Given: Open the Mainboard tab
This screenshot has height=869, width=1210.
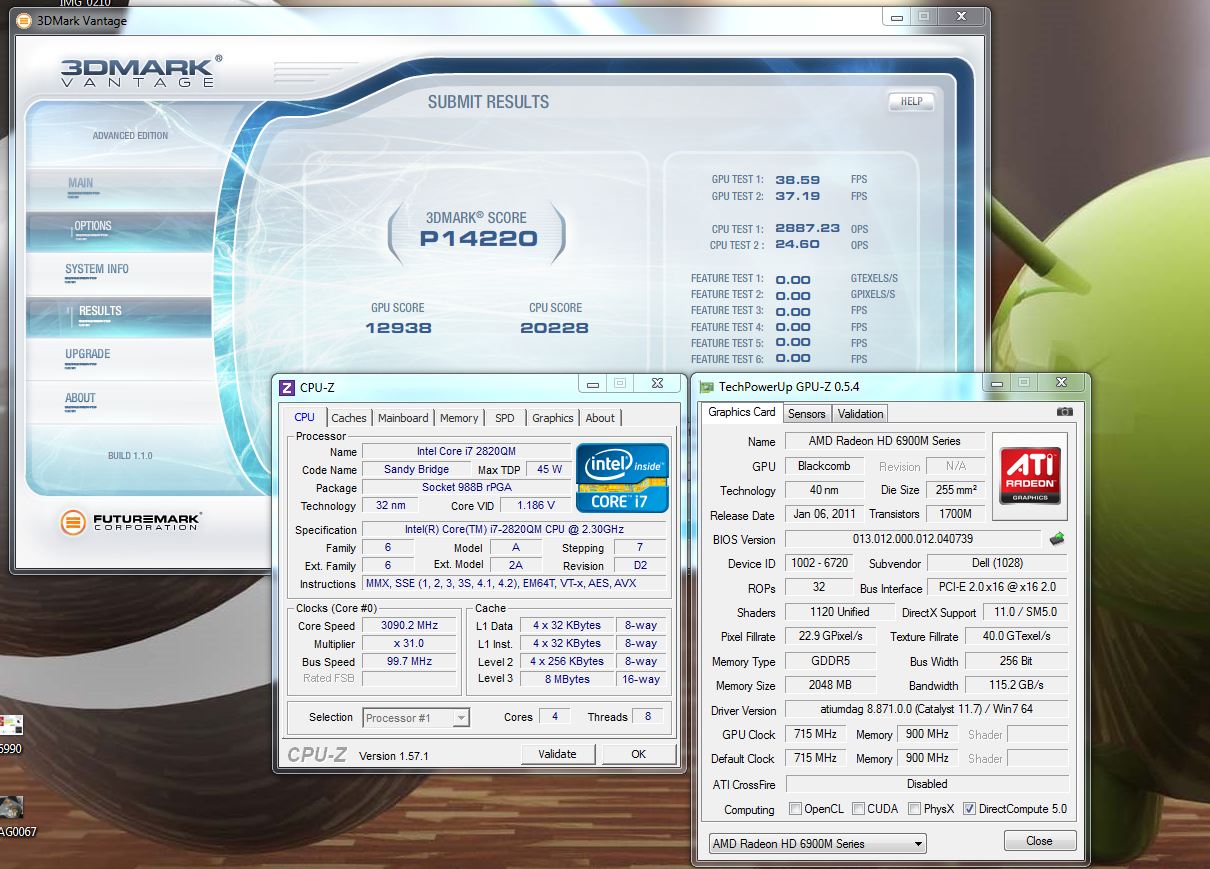Looking at the screenshot, I should coord(403,418).
